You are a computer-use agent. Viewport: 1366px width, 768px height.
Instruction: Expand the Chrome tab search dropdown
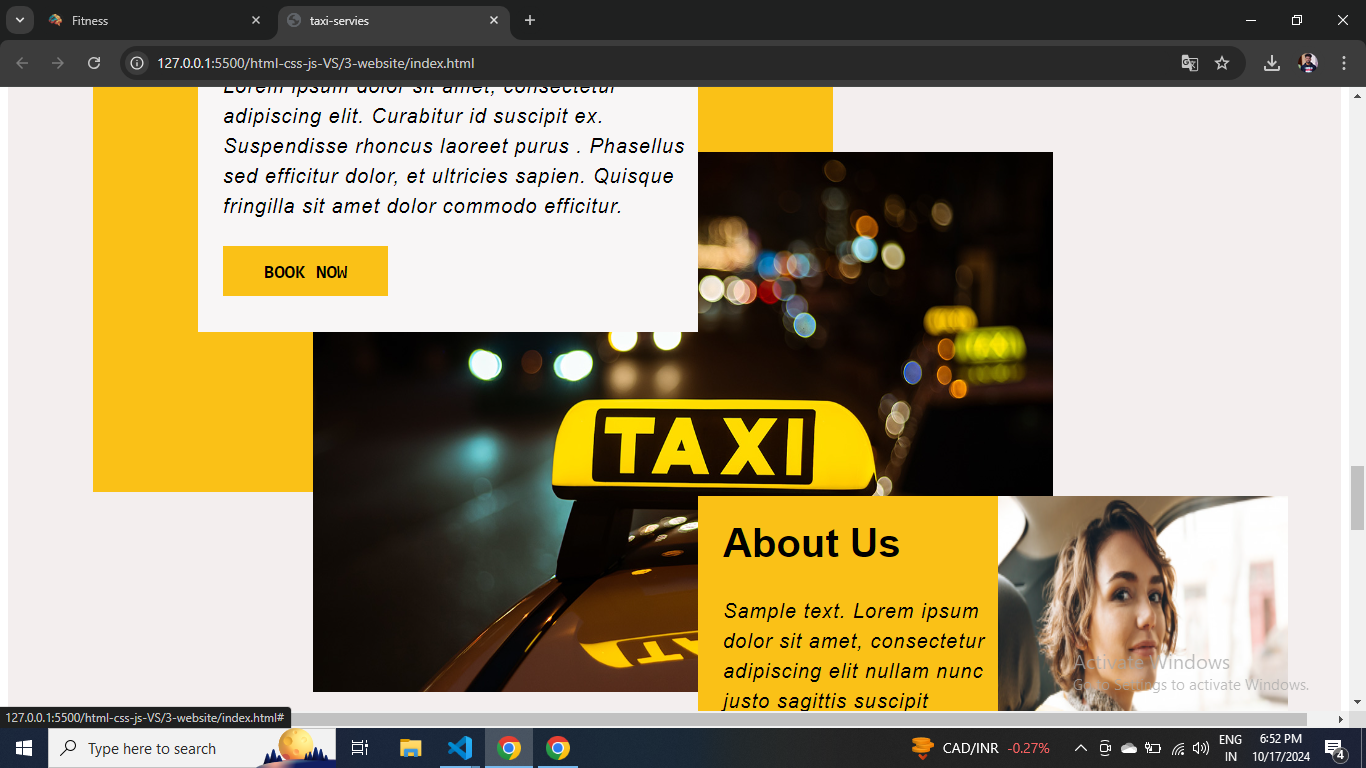click(x=19, y=20)
